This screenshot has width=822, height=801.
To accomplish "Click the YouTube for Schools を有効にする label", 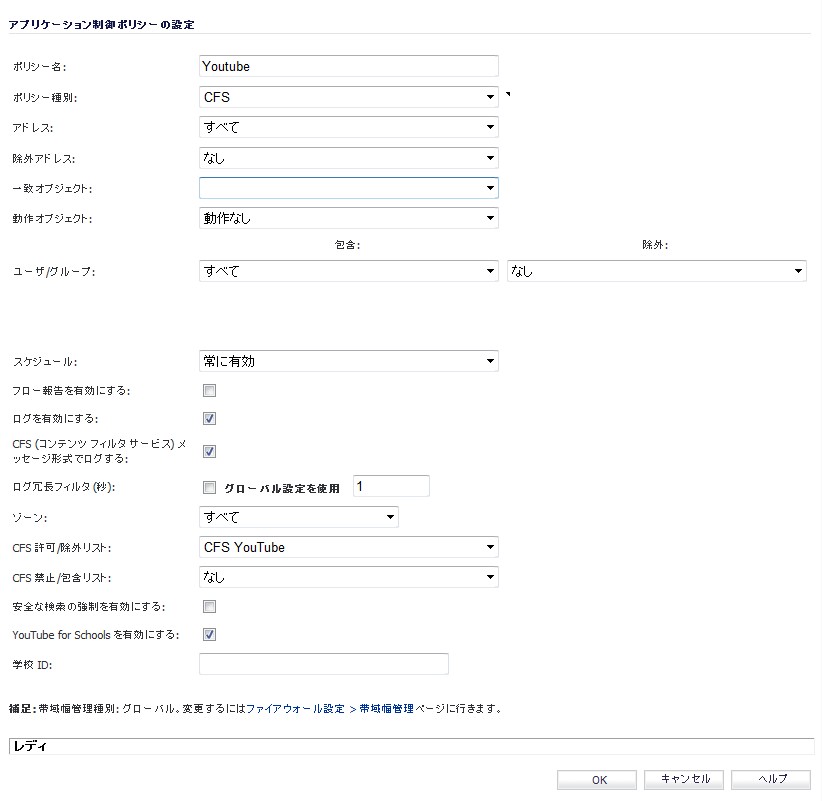I will [95, 635].
